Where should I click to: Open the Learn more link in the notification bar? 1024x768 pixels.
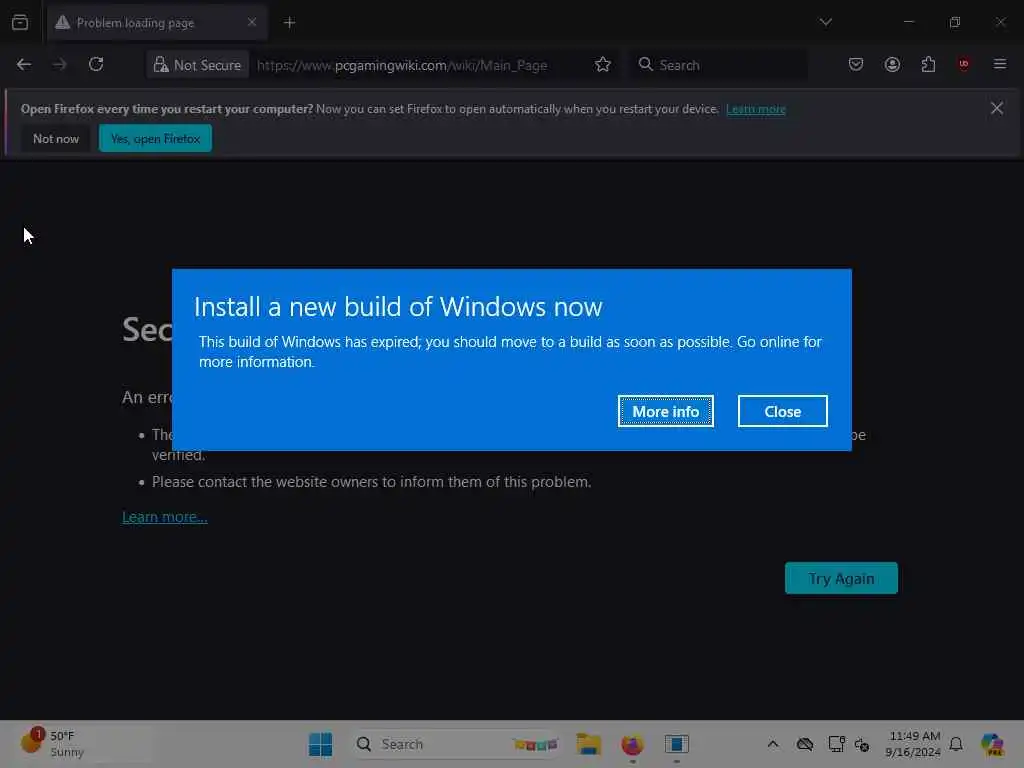[756, 109]
